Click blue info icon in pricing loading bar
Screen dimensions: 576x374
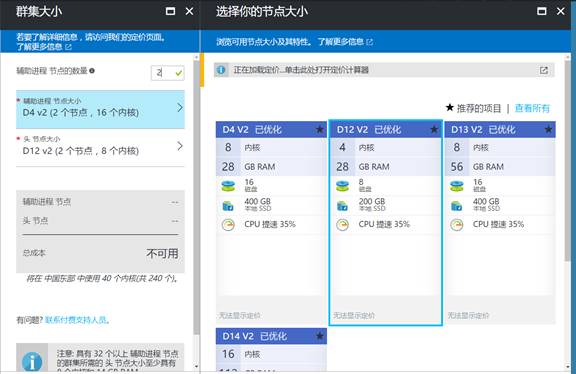(221, 70)
